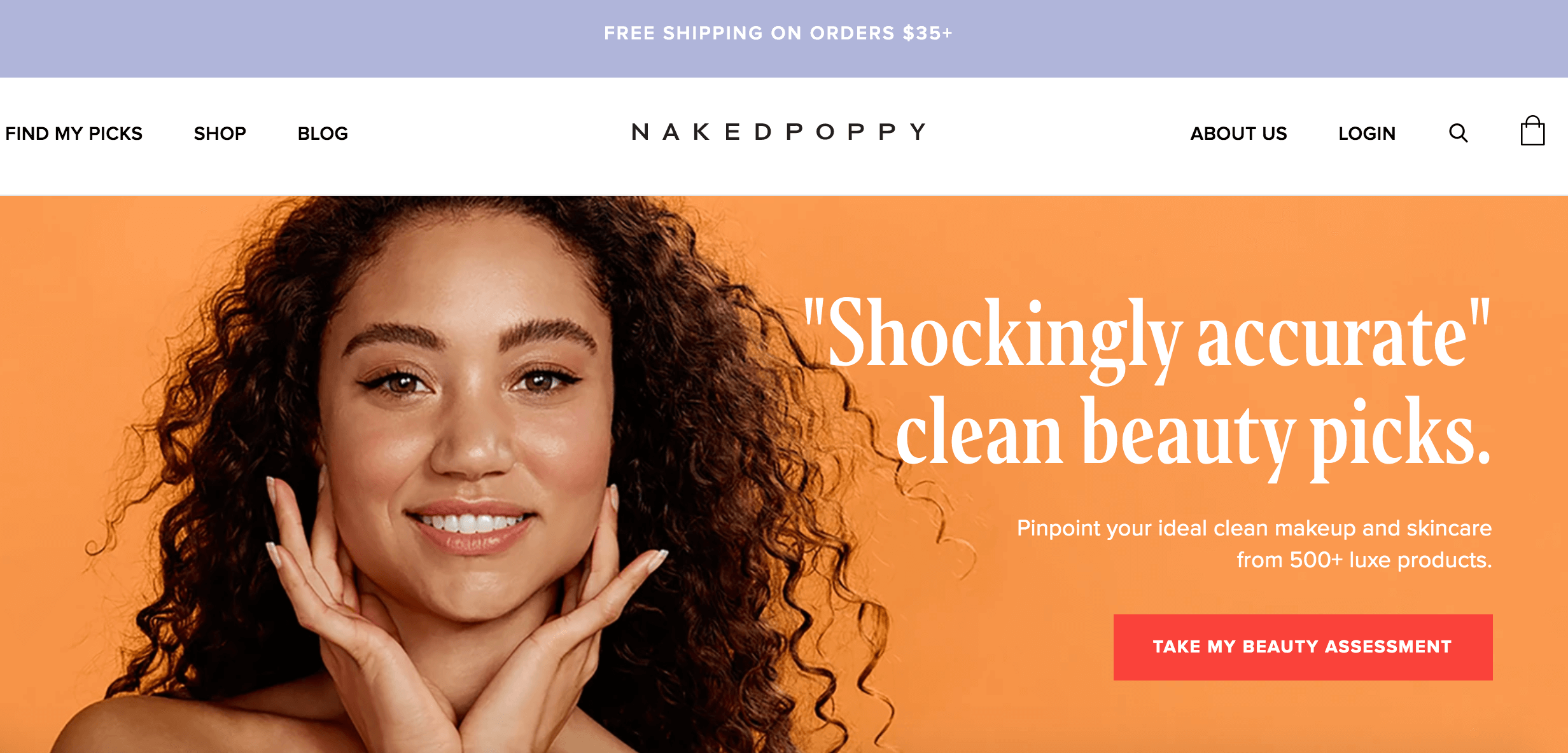Click the "Shockingly accurate" headline line

[x=1147, y=337]
